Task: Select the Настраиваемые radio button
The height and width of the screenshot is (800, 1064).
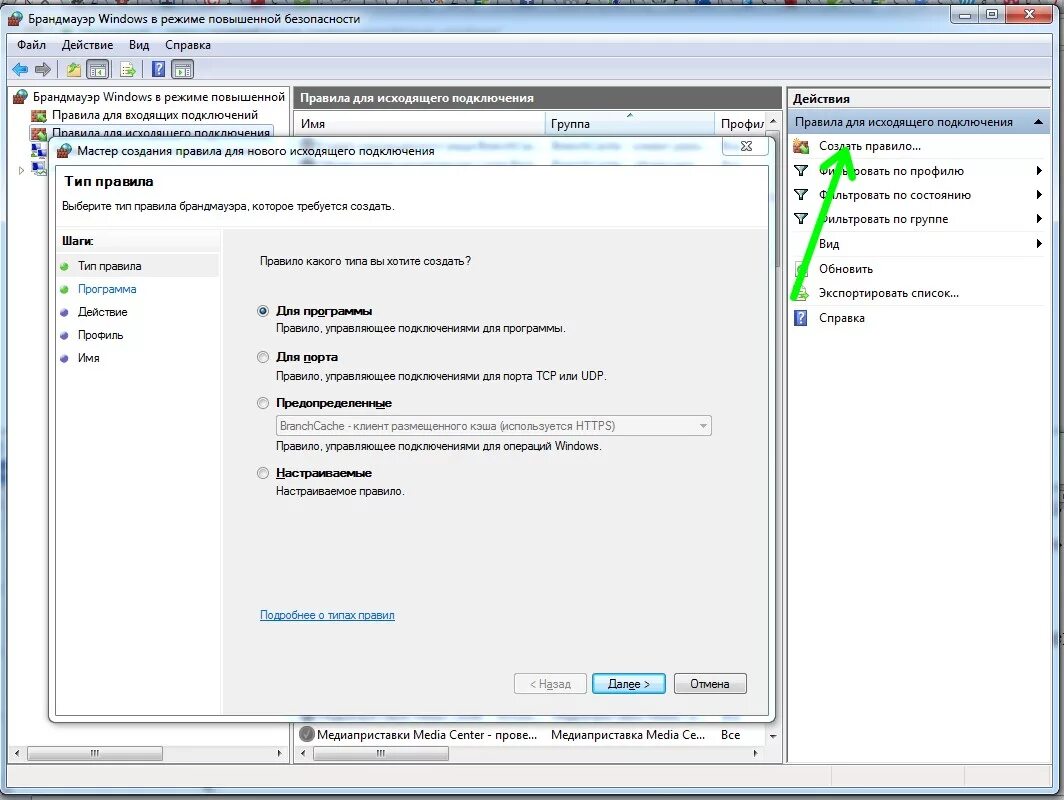Action: (x=263, y=473)
